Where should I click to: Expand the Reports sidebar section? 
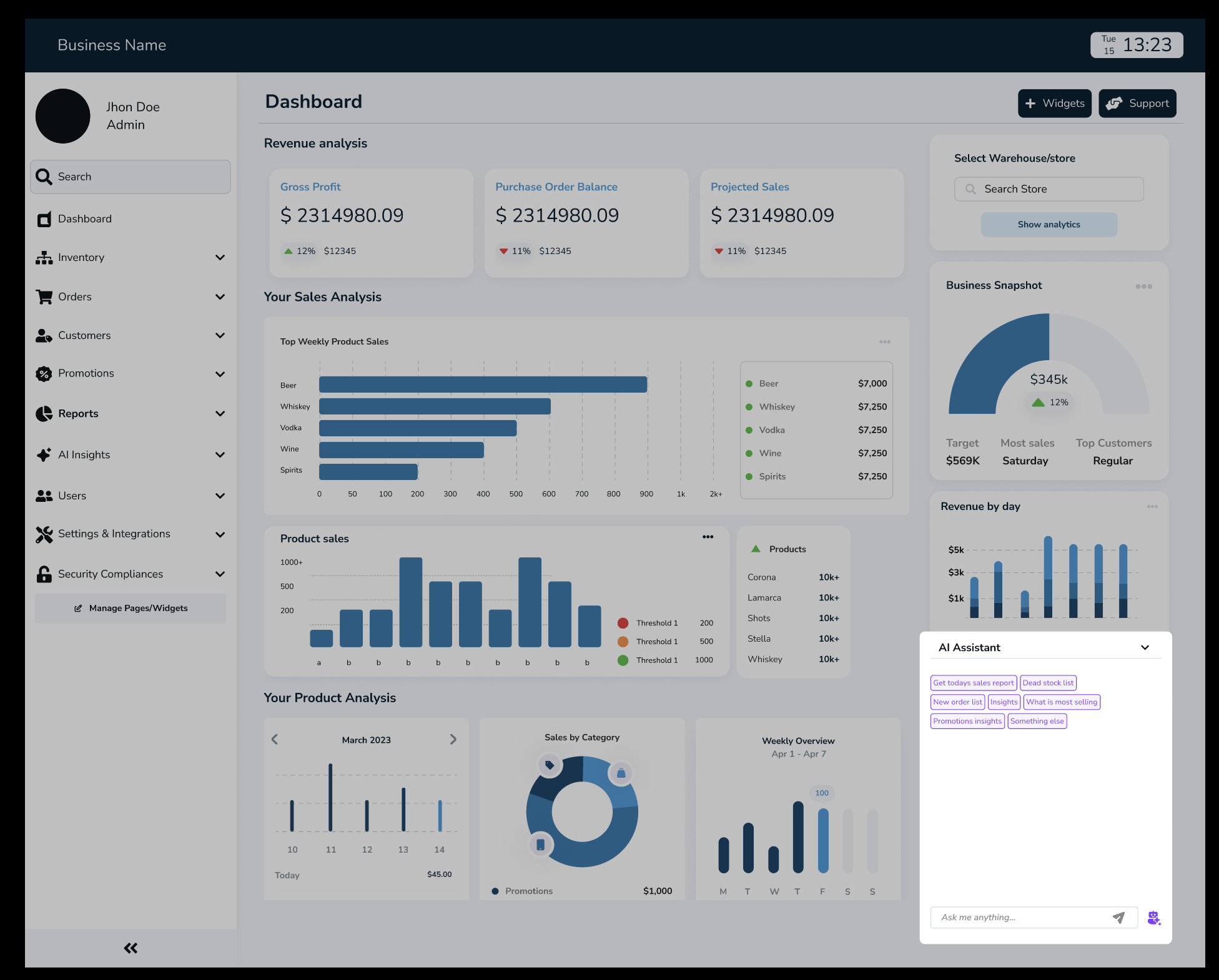click(x=220, y=414)
